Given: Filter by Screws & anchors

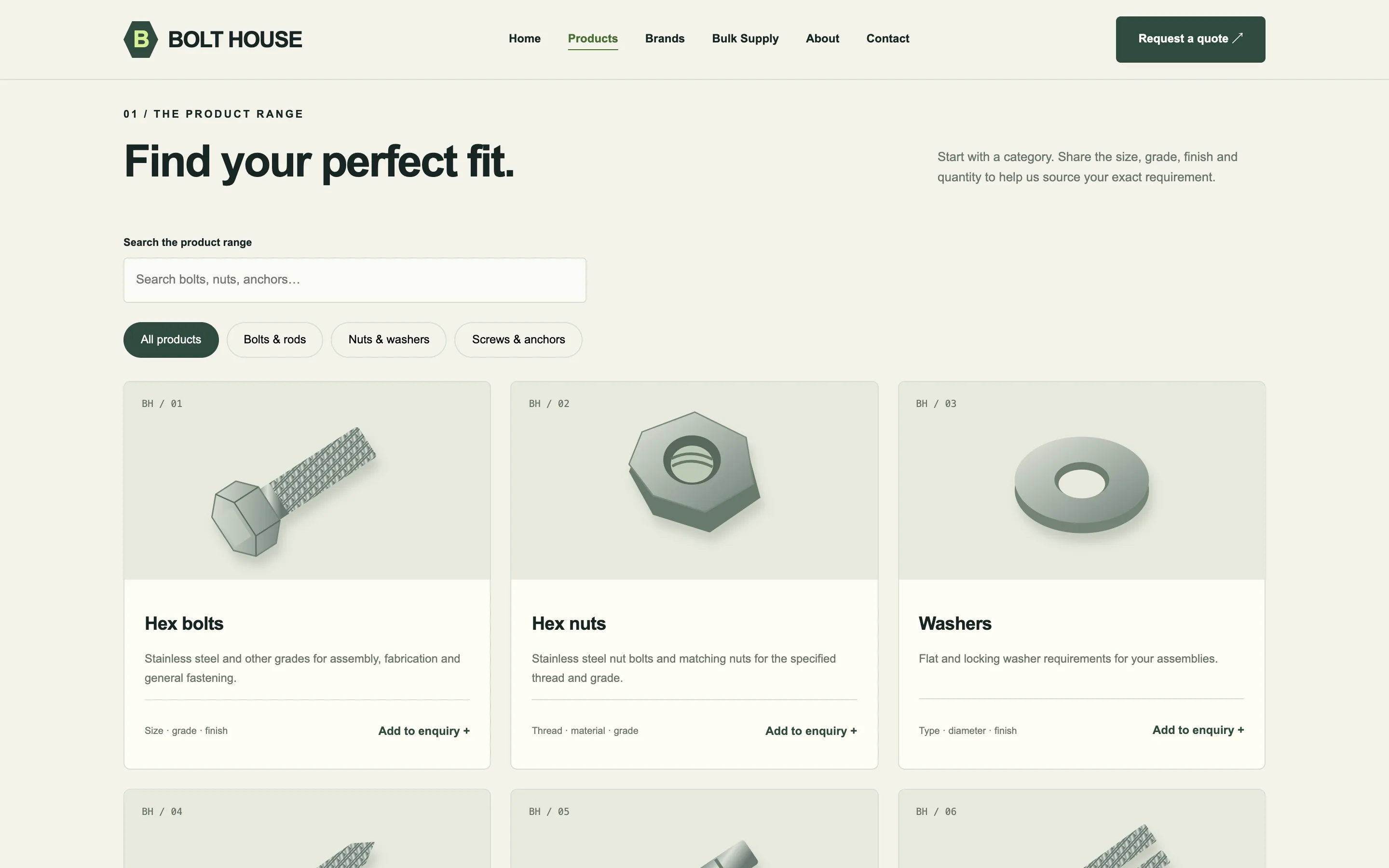Looking at the screenshot, I should (518, 339).
